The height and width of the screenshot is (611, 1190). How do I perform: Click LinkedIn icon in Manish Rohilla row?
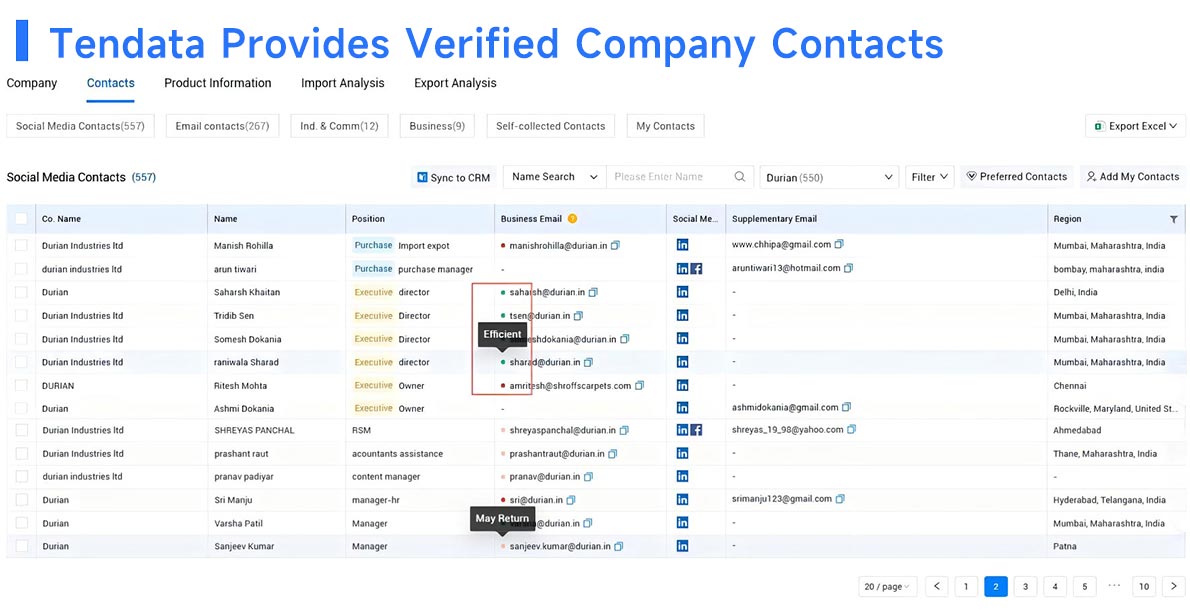tap(682, 245)
